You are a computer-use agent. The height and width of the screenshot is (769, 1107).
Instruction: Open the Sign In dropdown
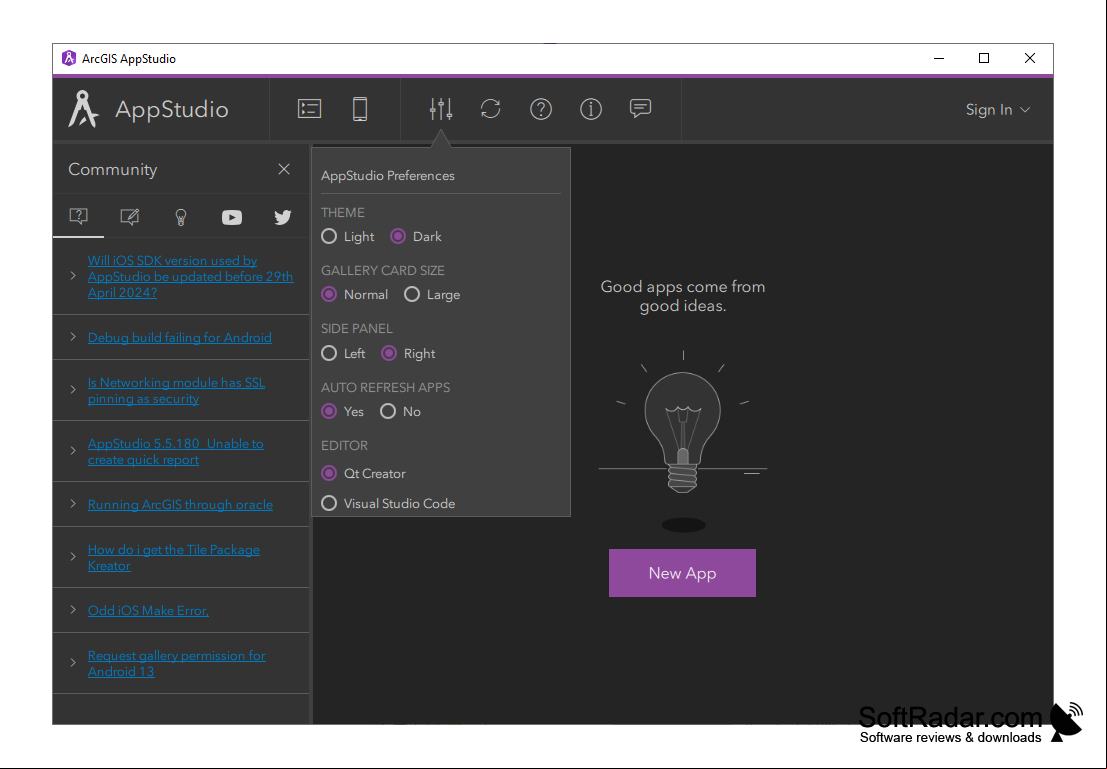(998, 109)
